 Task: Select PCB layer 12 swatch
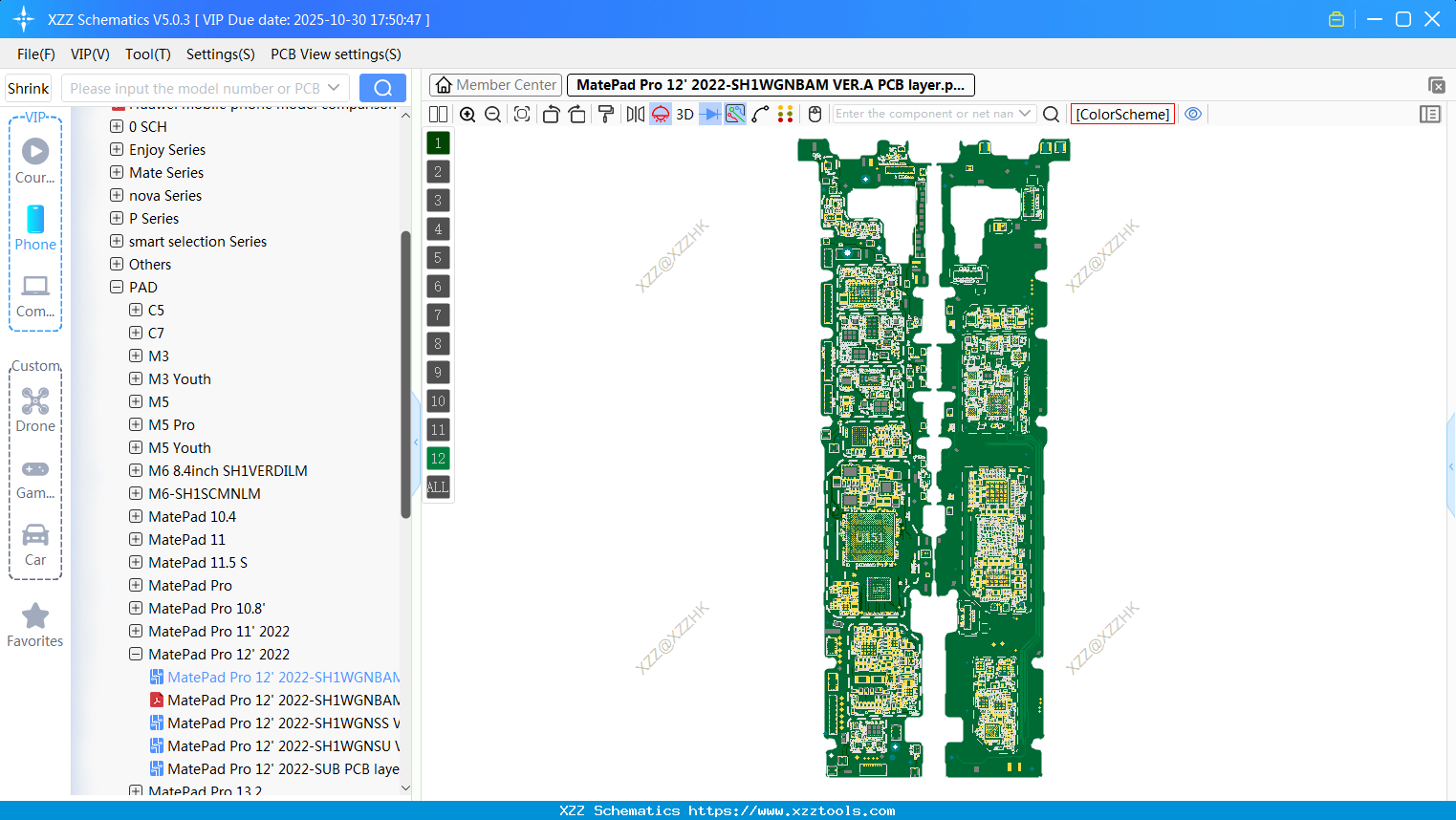[x=438, y=459]
